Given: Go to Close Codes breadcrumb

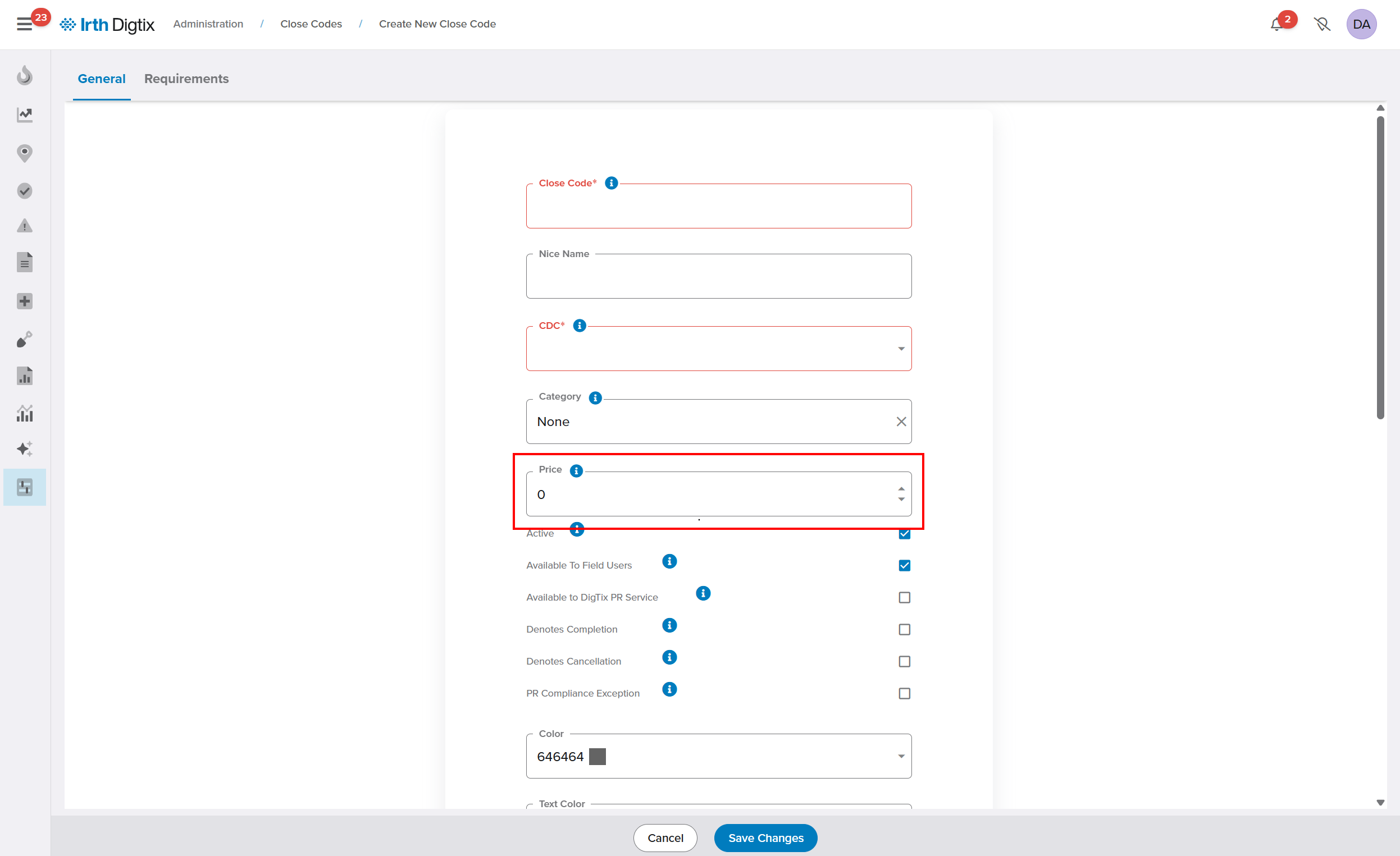Looking at the screenshot, I should click(x=311, y=24).
